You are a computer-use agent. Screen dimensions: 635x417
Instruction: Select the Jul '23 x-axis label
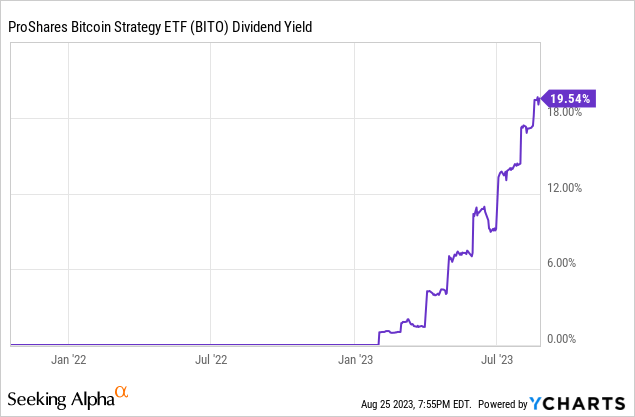498,357
